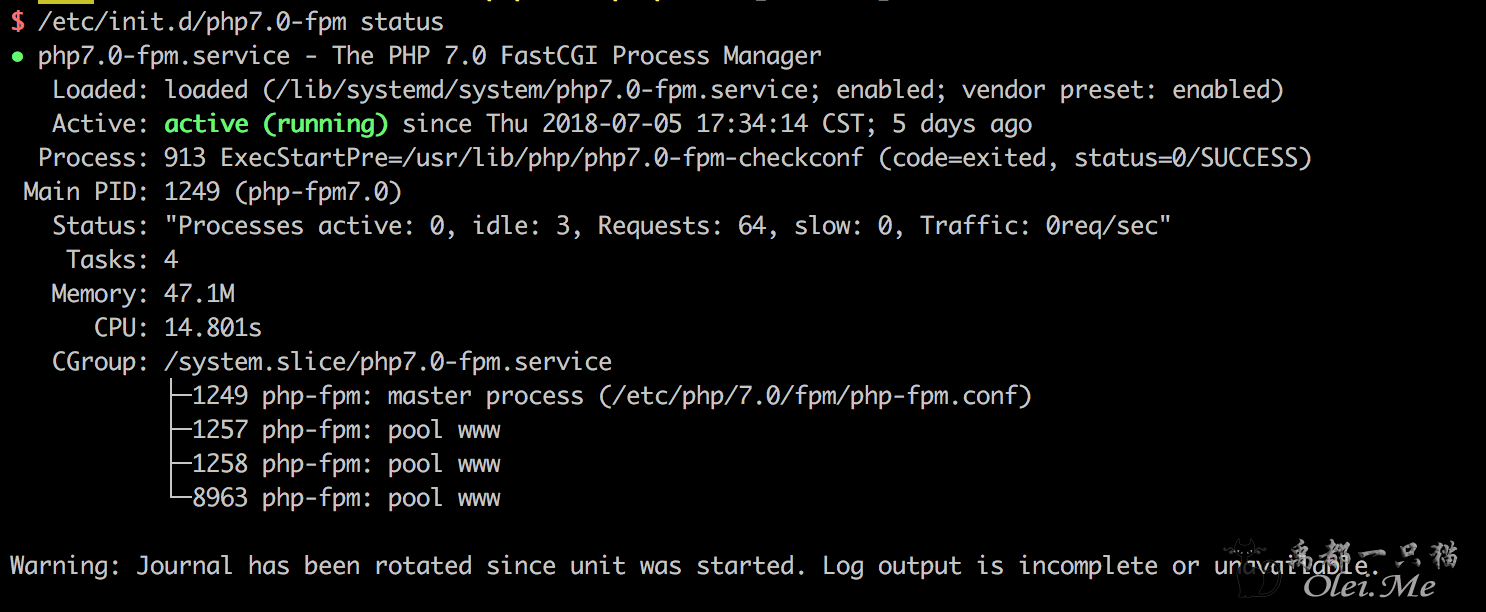The image size is (1486, 612).
Task: Click the CPU time 14.801s
Action: 213,329
